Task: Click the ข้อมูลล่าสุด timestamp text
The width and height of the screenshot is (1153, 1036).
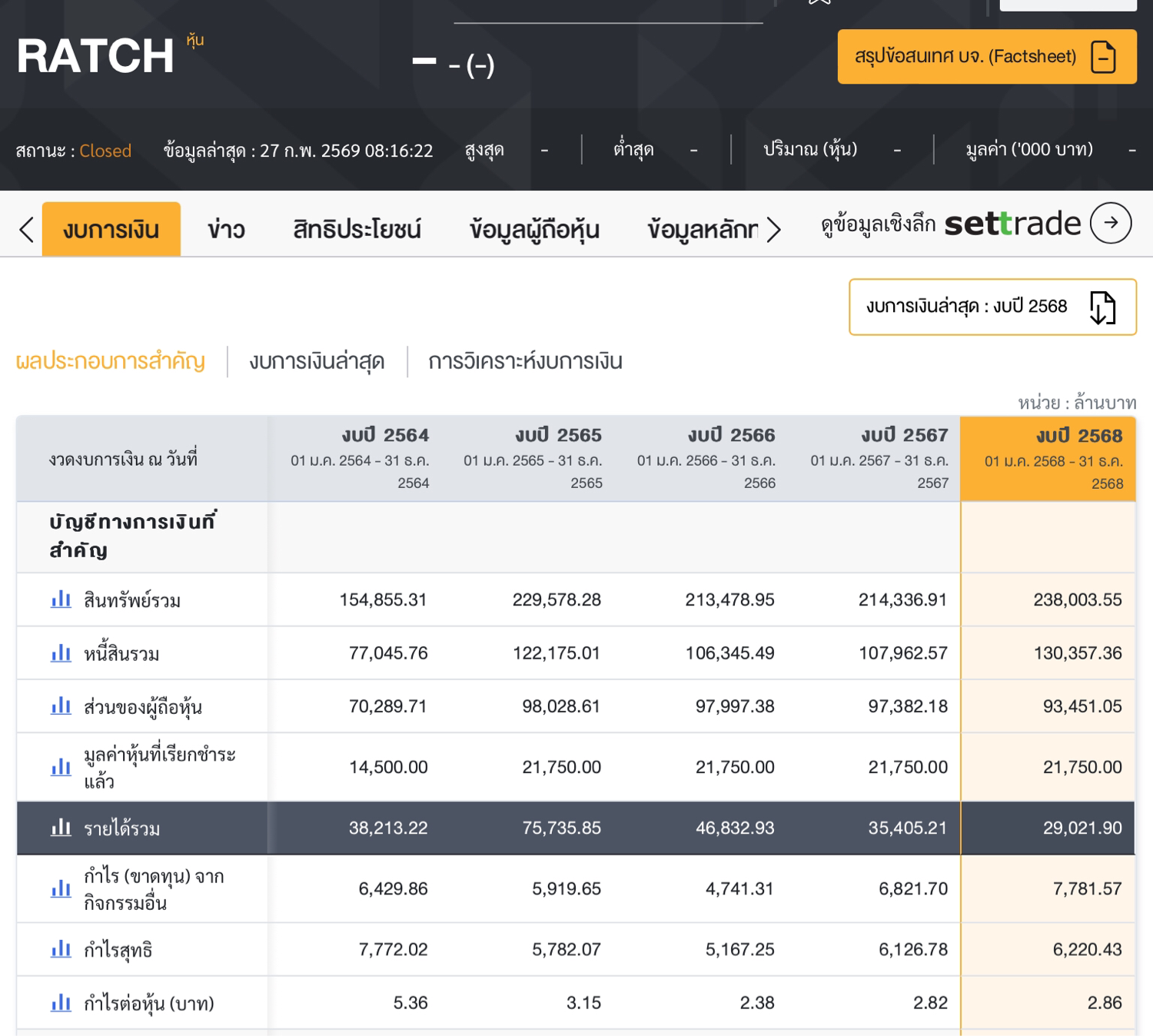Action: tap(298, 150)
